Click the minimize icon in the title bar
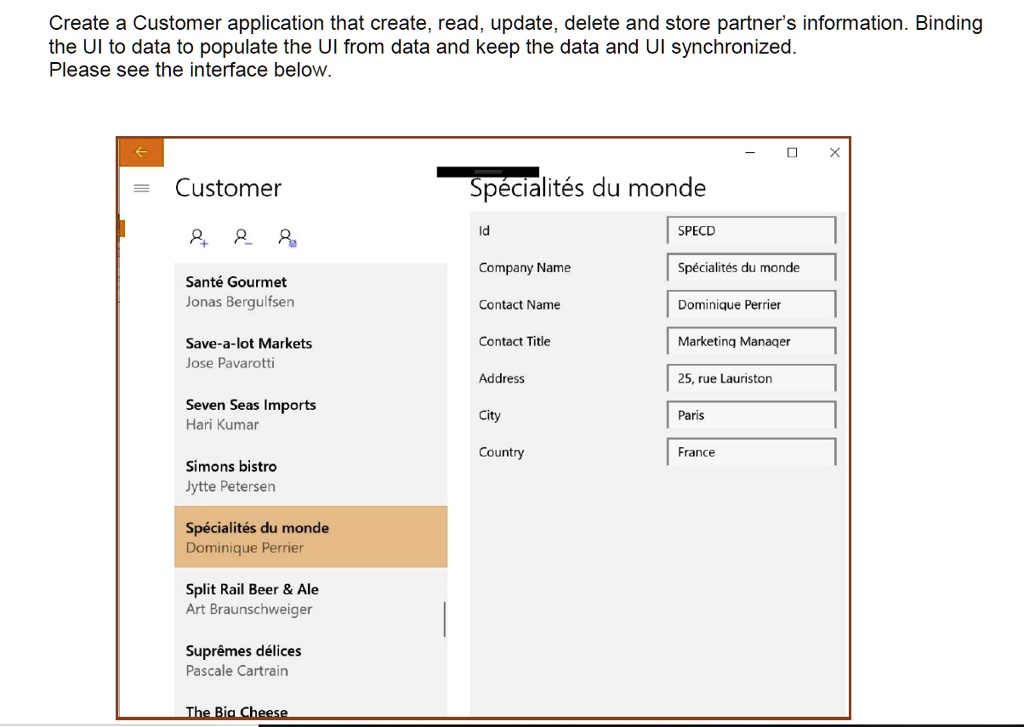 click(x=748, y=152)
